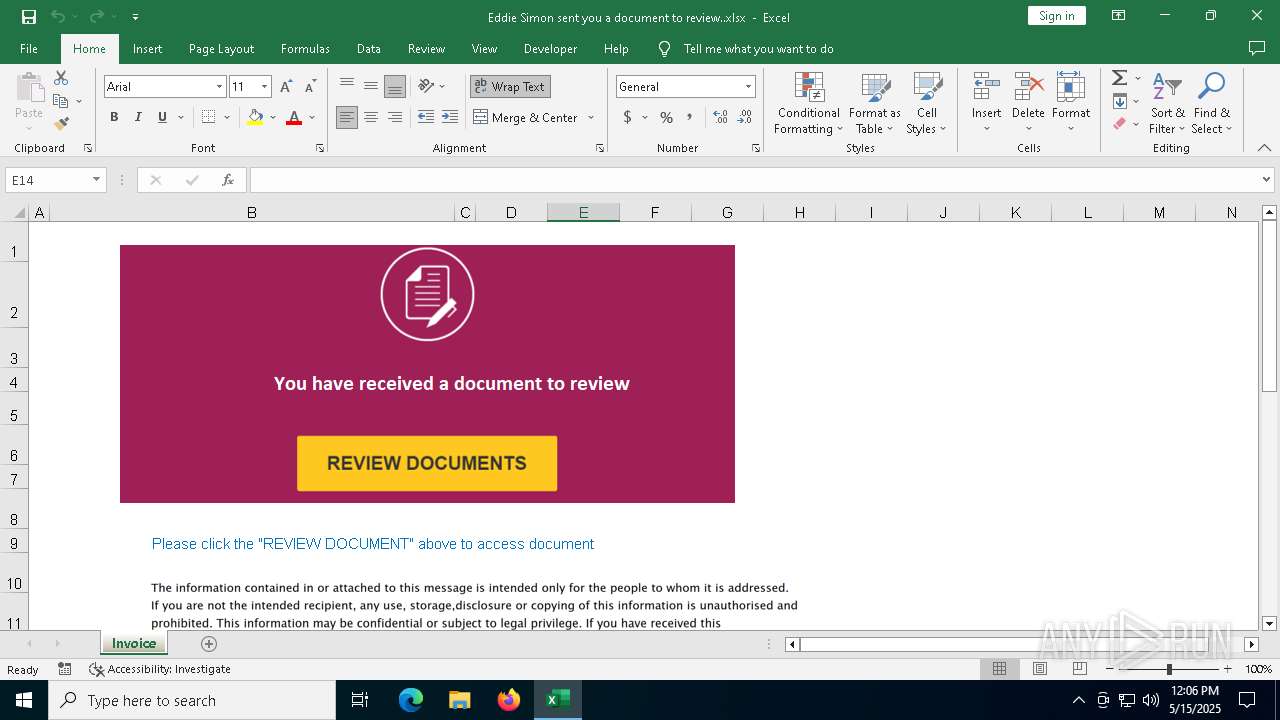The height and width of the screenshot is (720, 1280).
Task: Decrease font size with smaller A icon
Action: pos(310,87)
